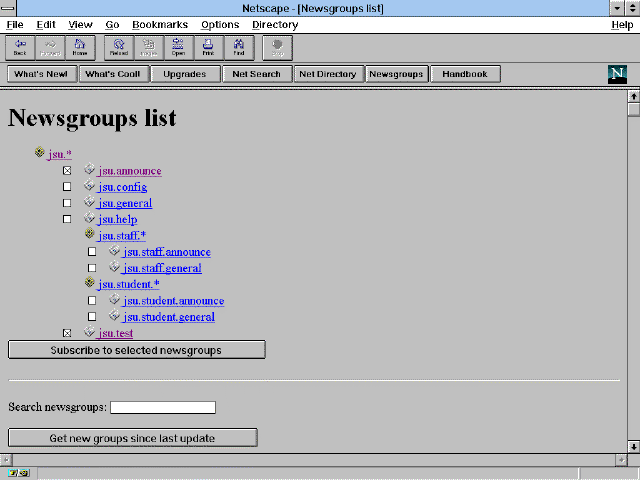Collapse the jsu.* hierarchy folder icon
The image size is (640, 480).
(40, 153)
